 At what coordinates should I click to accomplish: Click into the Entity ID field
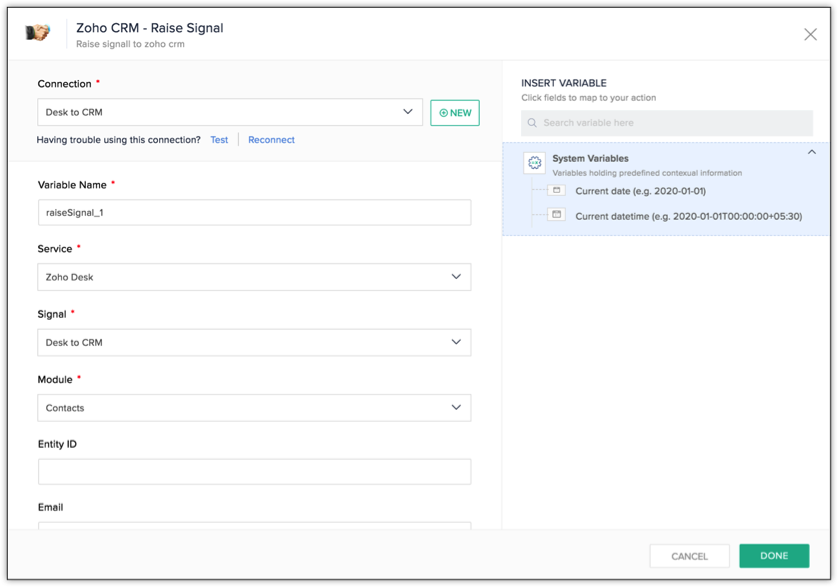254,472
